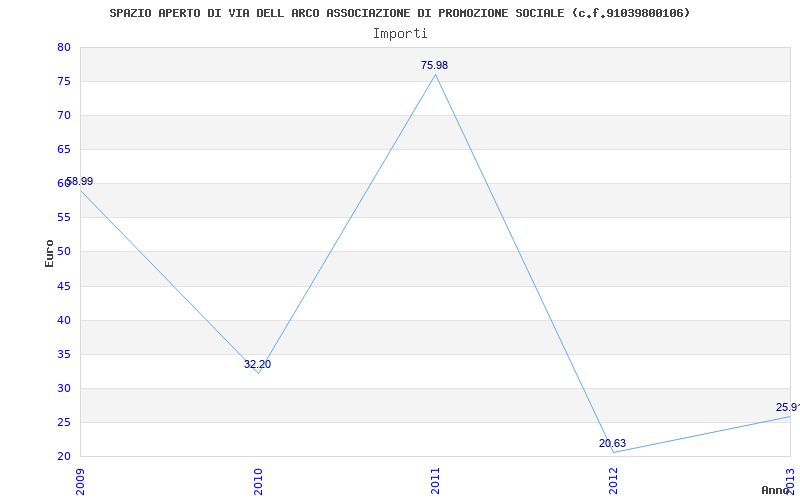Click the 'Anno' x-axis title
The image size is (800, 500).
775,490
